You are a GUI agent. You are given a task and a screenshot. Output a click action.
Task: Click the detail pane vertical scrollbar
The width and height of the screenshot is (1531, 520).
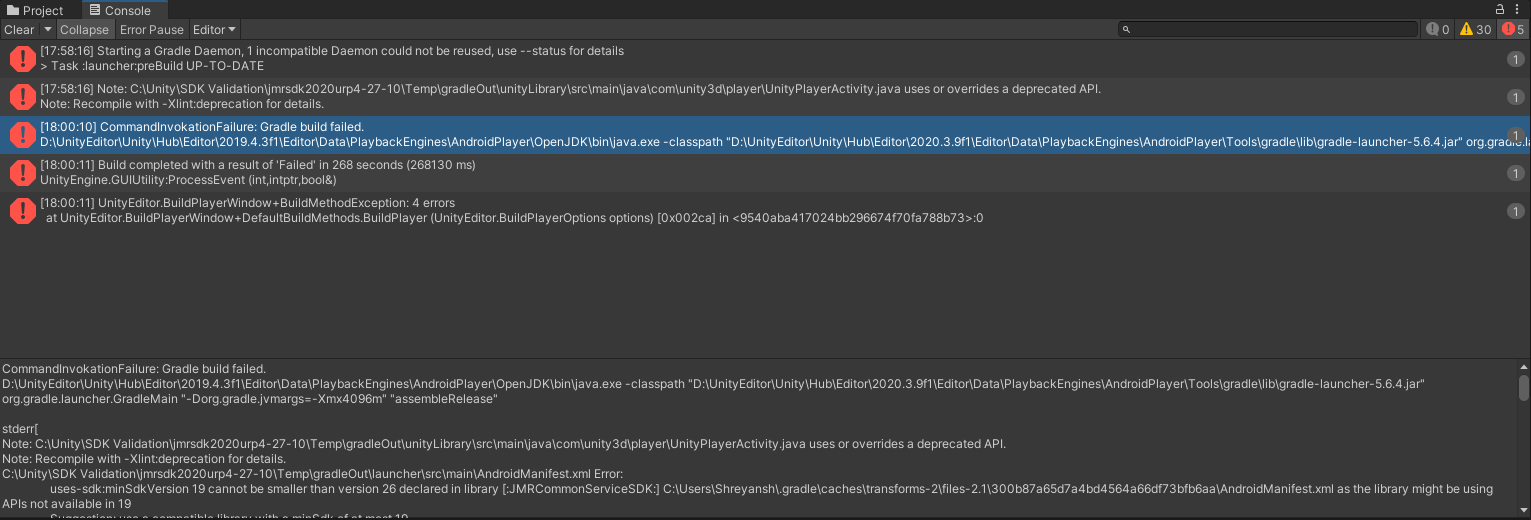click(1523, 388)
